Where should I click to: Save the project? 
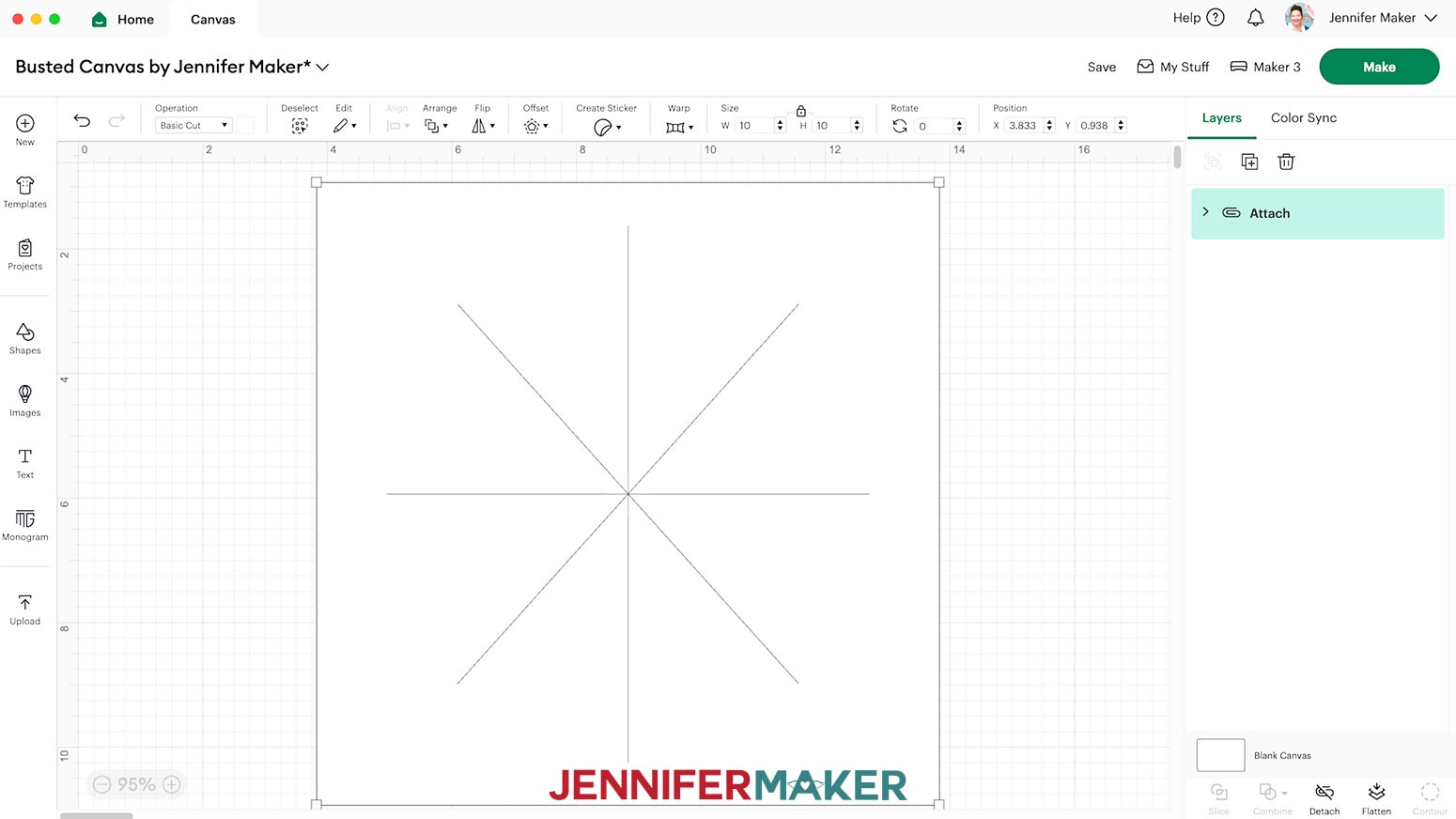1102,67
